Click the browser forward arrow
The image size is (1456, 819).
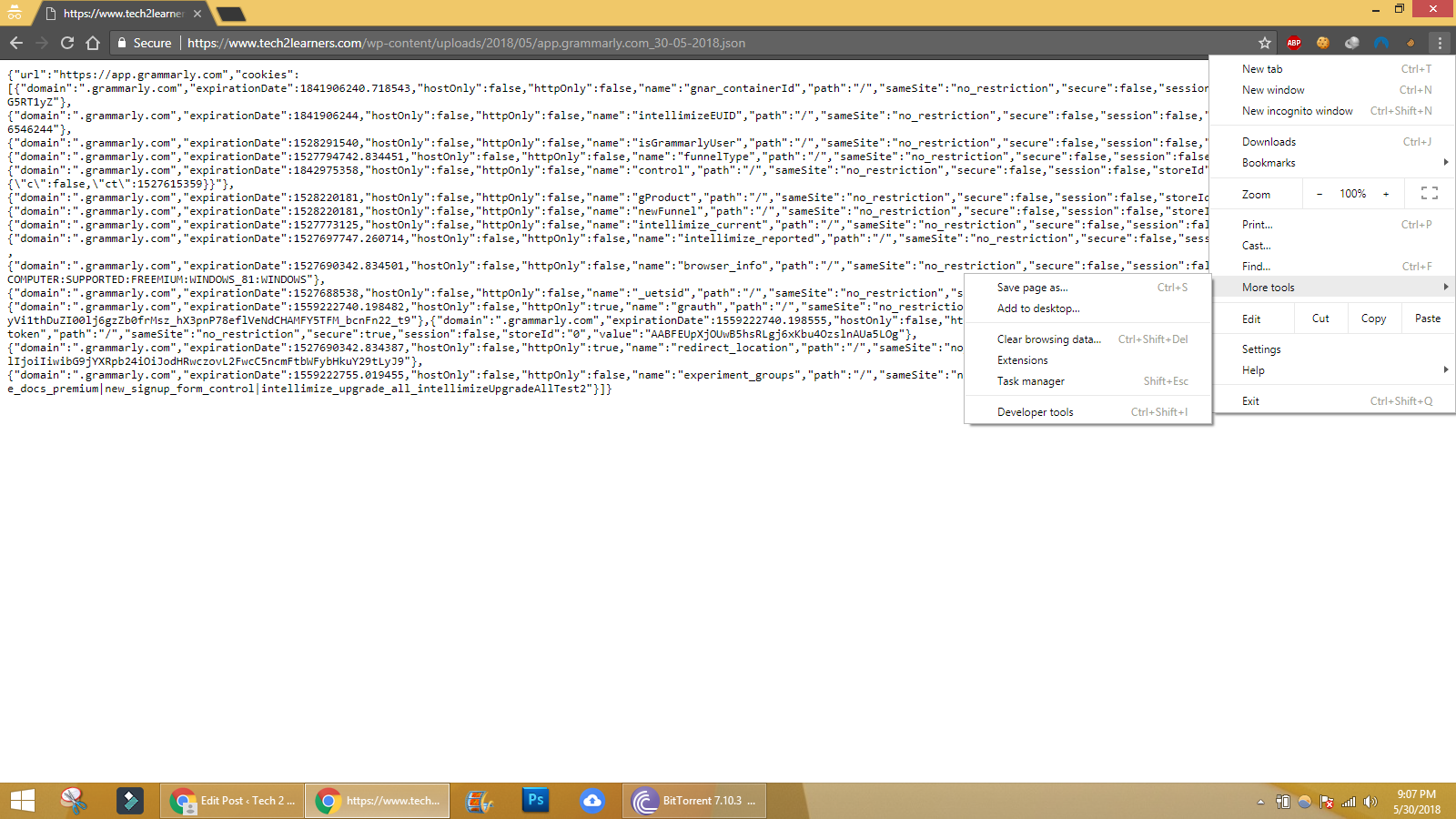(42, 43)
